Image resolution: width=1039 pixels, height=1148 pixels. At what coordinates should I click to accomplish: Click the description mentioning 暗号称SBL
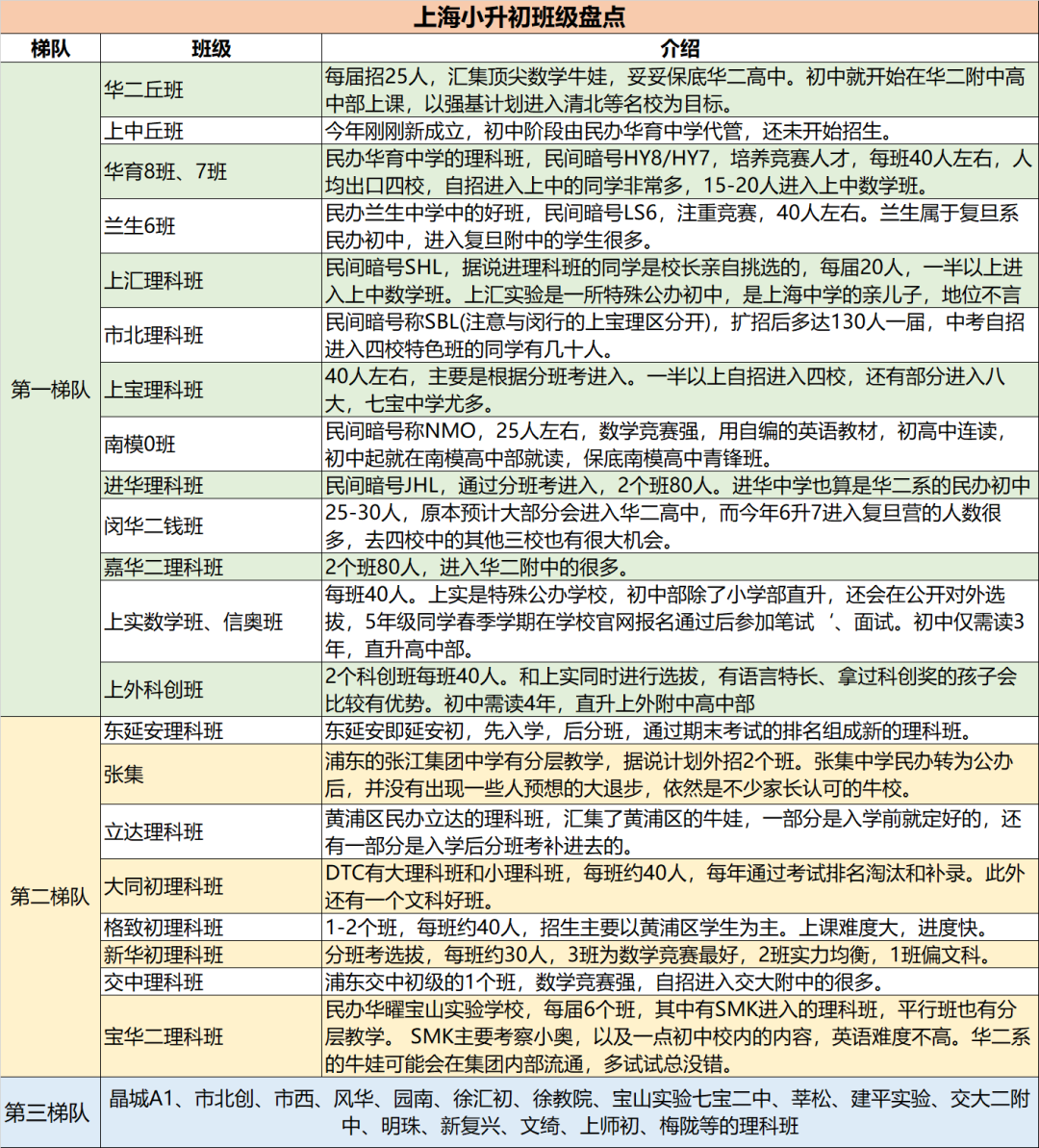[x=679, y=335]
